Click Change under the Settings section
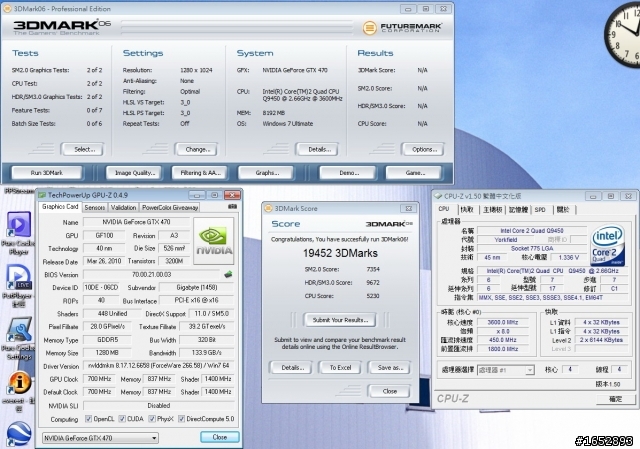This screenshot has height=449, width=640. click(x=197, y=149)
